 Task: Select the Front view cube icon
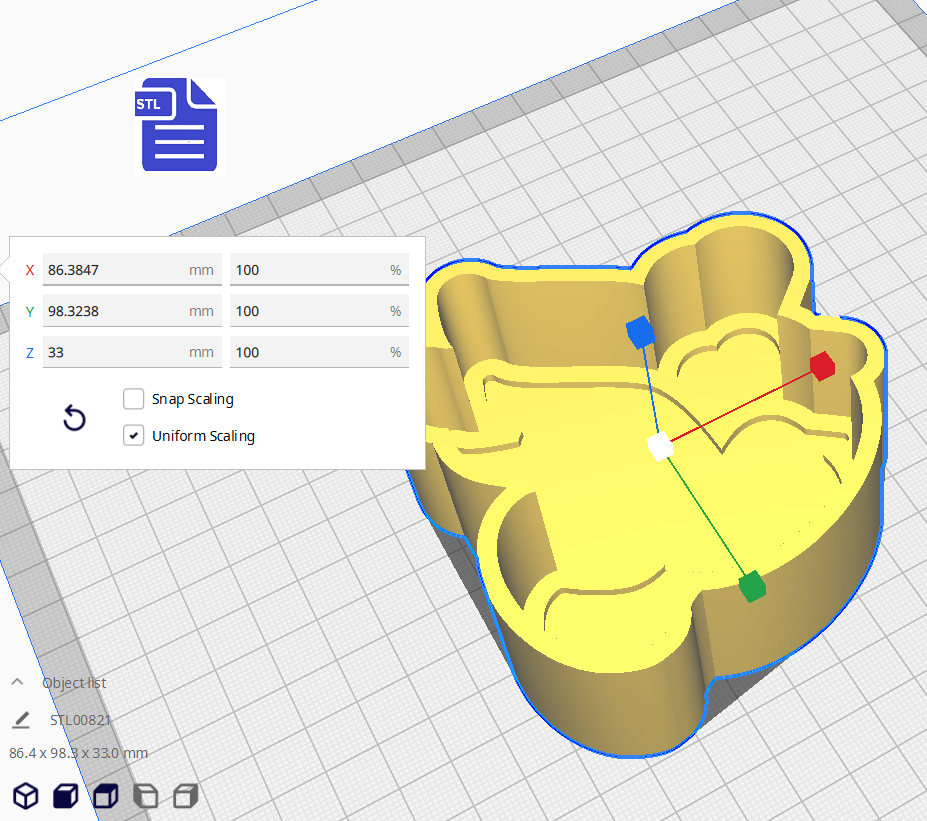(x=65, y=796)
